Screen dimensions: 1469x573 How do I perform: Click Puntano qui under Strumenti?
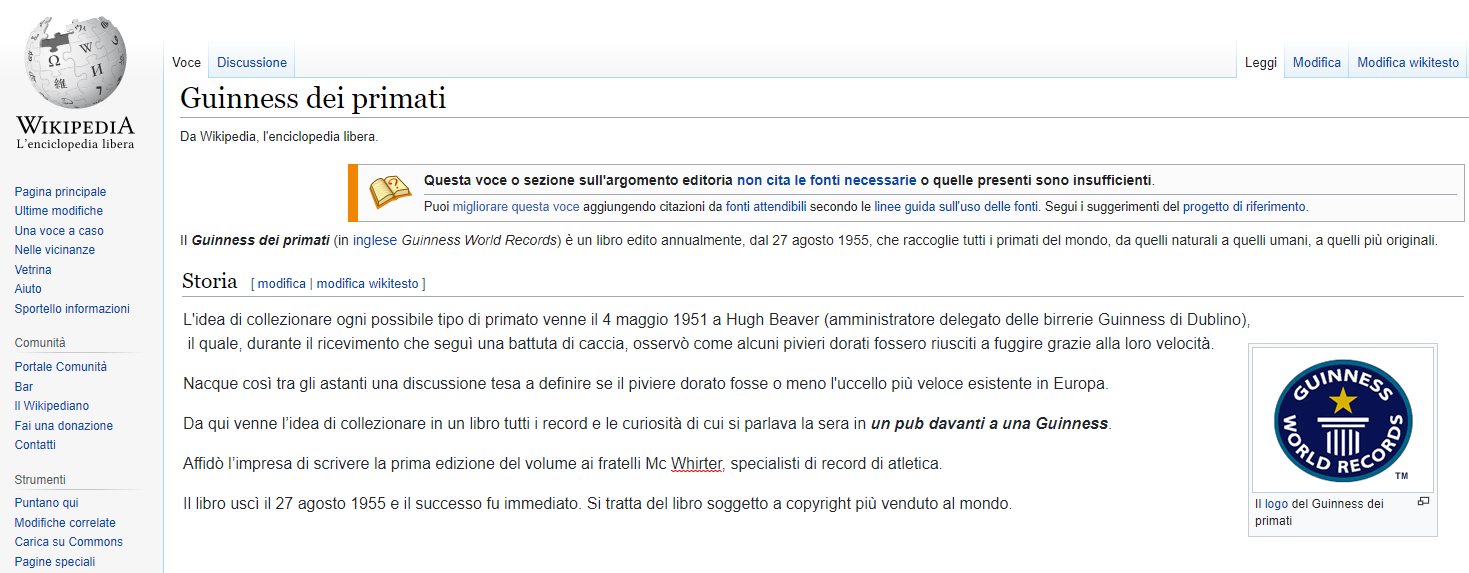tap(46, 503)
